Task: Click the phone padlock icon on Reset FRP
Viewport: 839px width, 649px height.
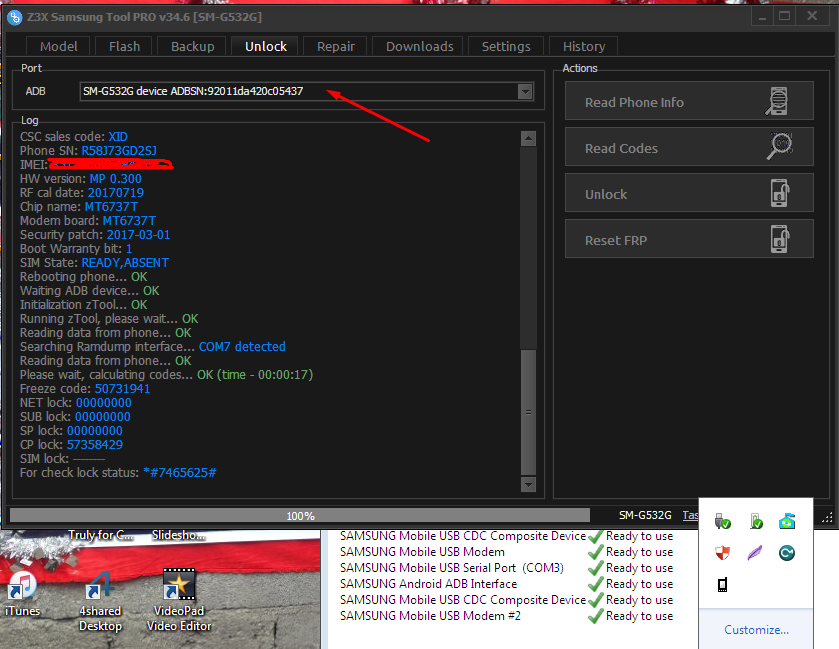Action: click(780, 239)
